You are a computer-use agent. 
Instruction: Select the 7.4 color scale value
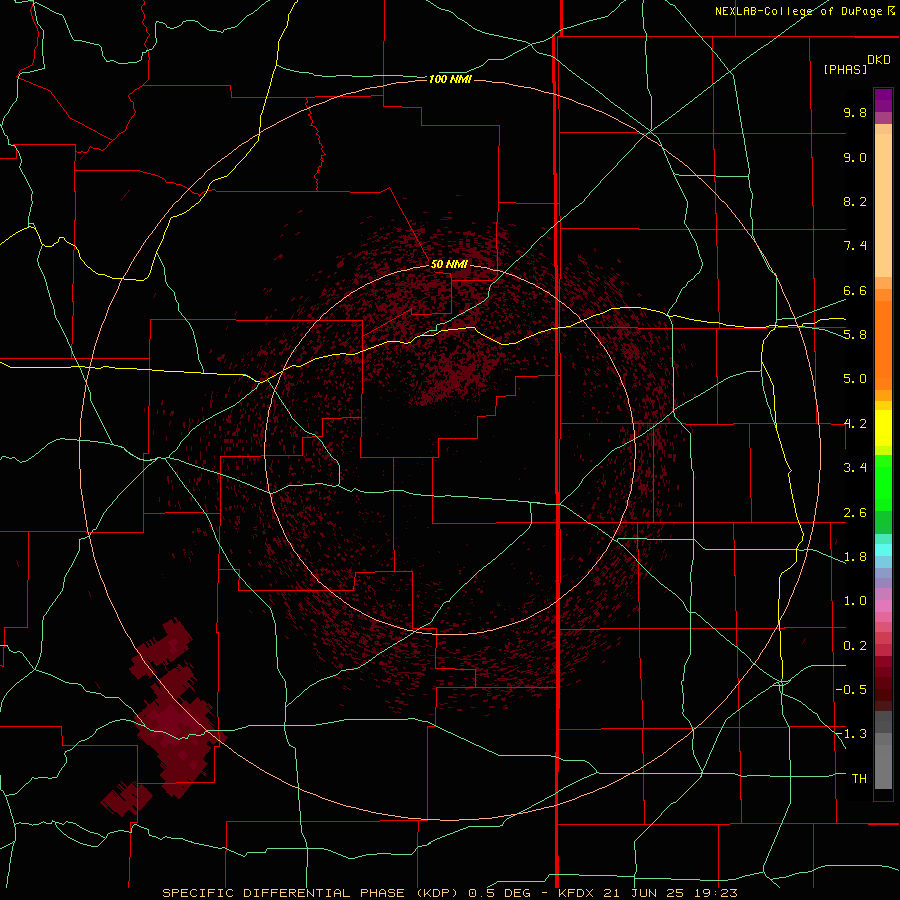pos(855,246)
